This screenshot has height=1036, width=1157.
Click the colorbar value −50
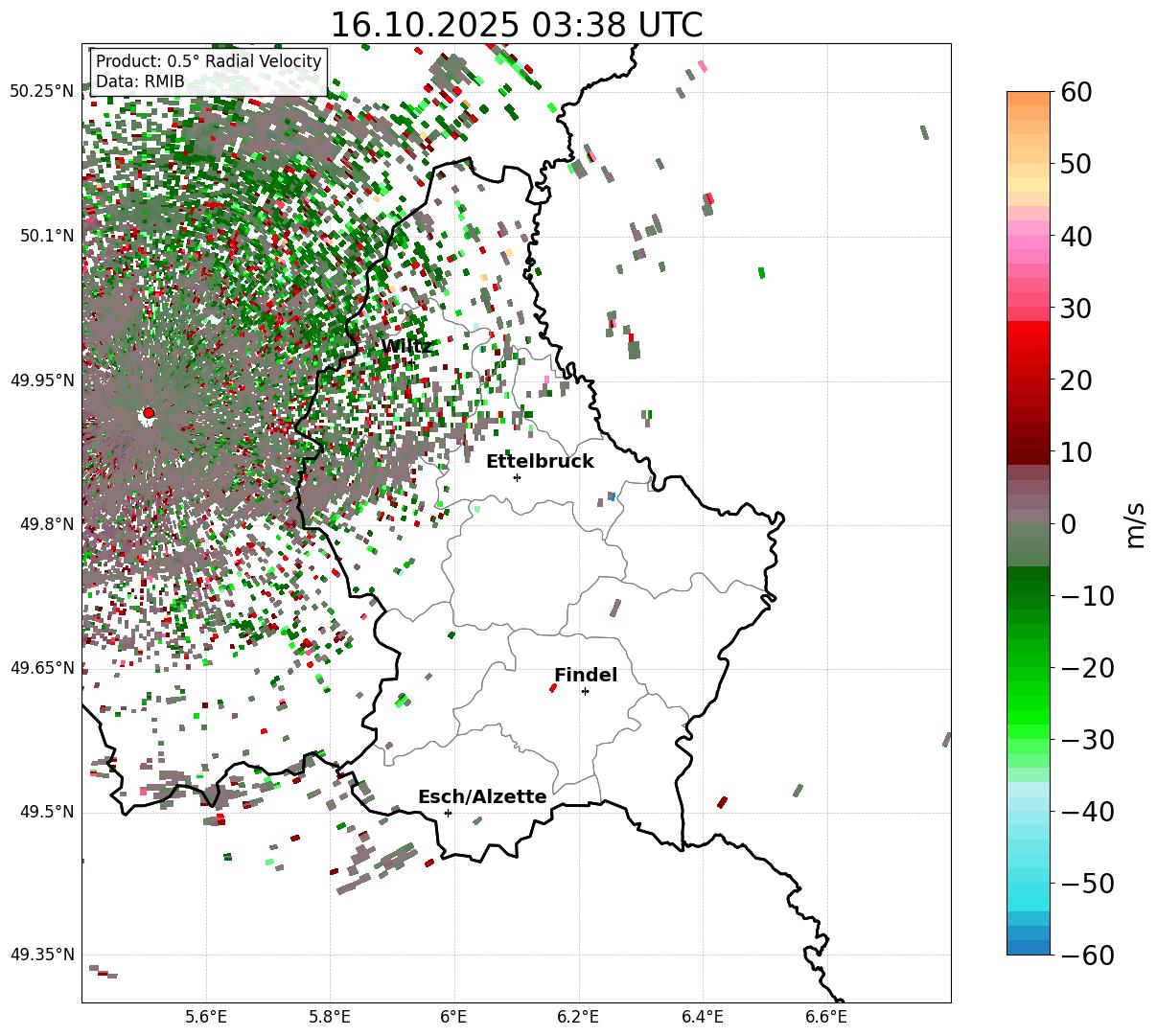coord(1087,884)
